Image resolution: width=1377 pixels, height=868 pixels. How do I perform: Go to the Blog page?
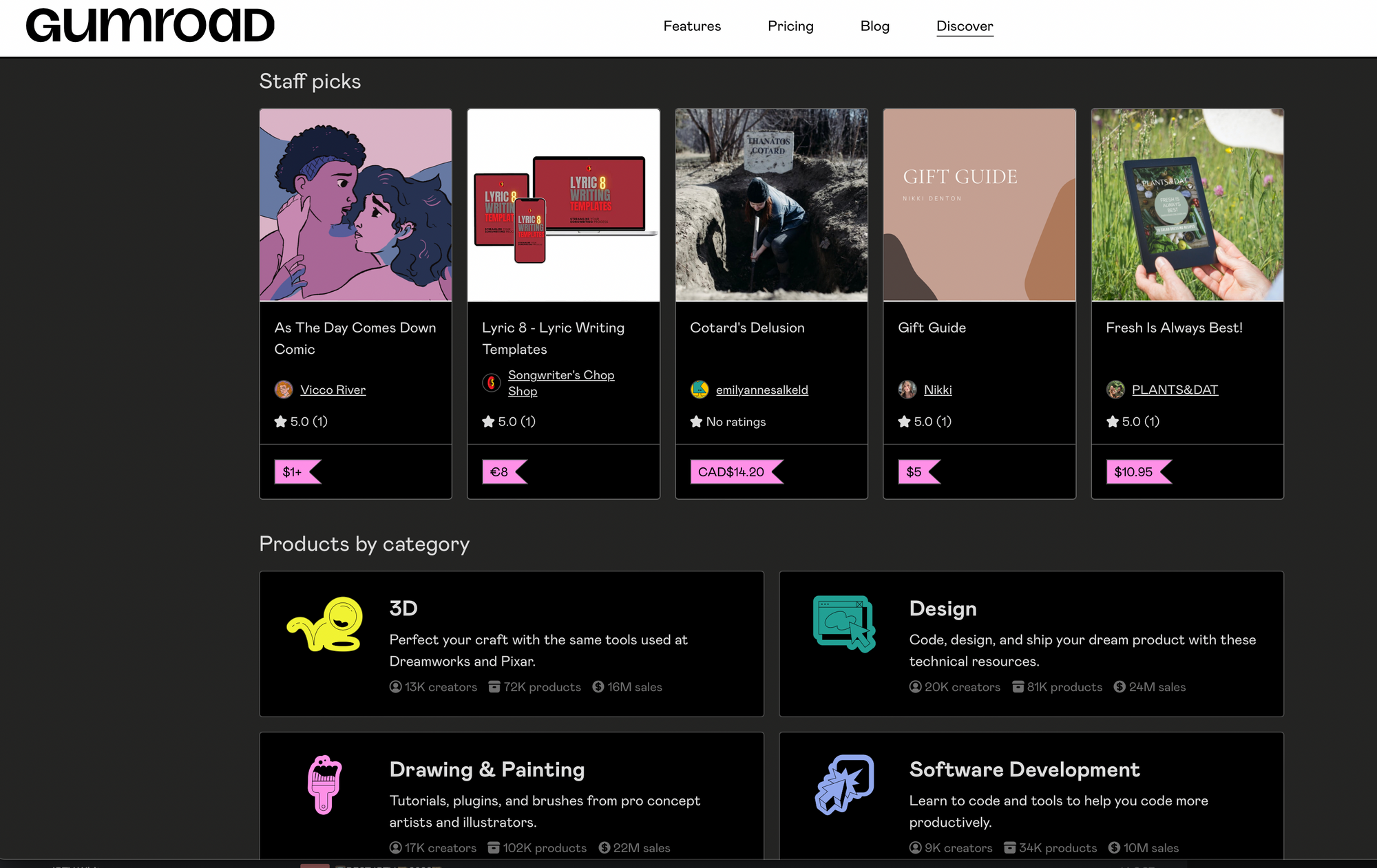tap(875, 26)
